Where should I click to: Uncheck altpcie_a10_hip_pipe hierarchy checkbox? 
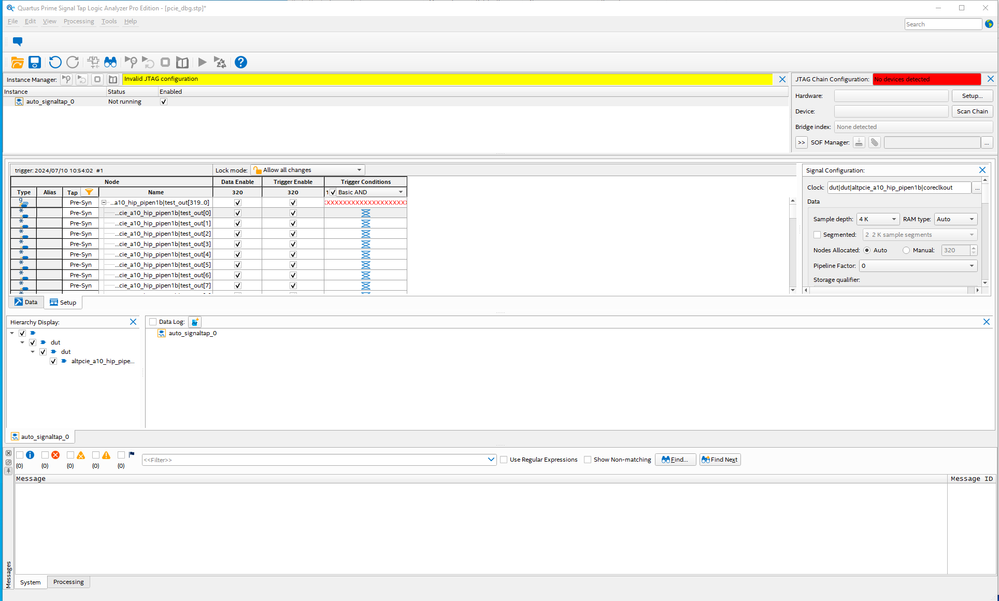coord(54,361)
